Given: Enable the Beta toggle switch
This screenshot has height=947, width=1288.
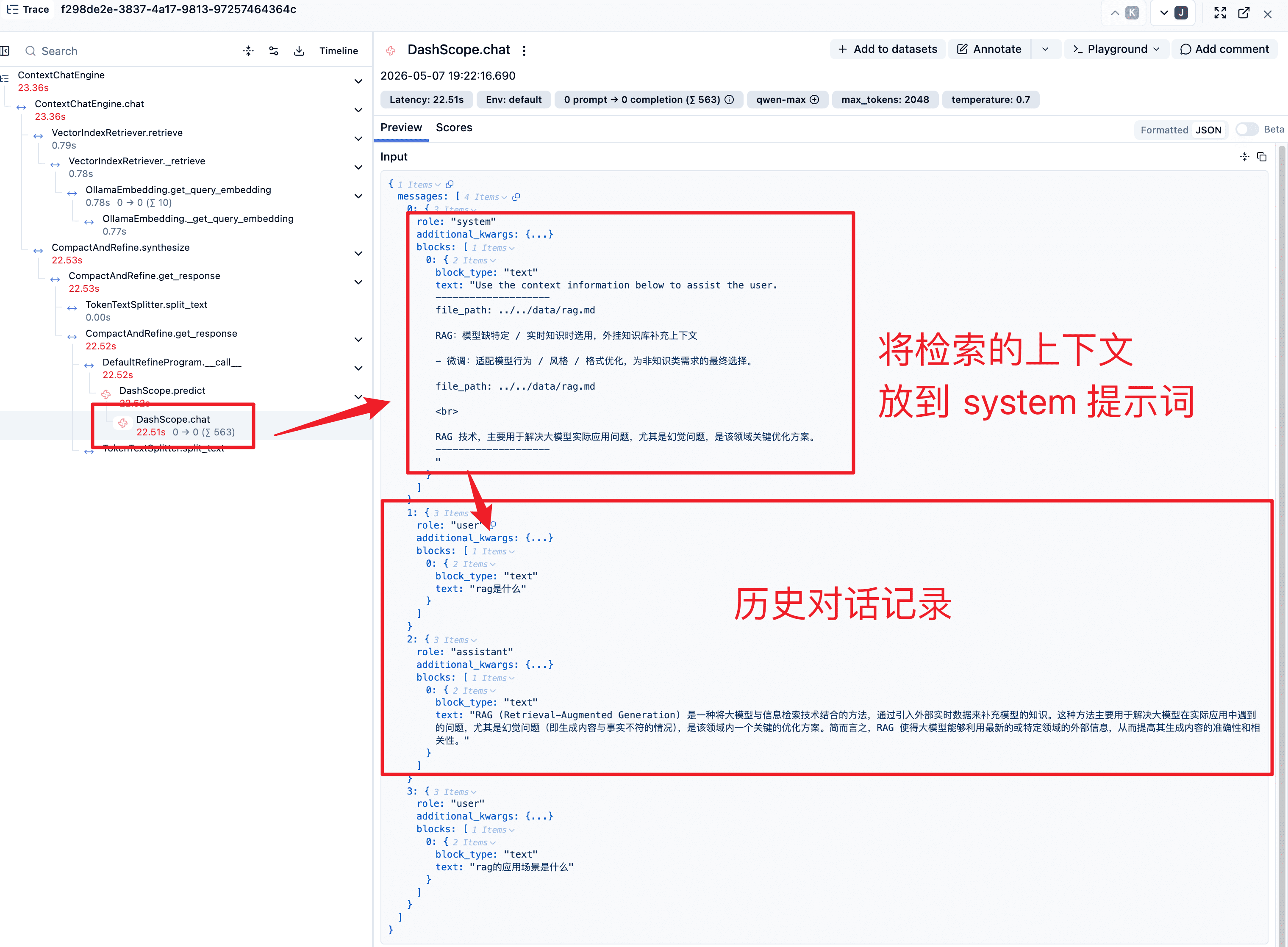Looking at the screenshot, I should [1247, 130].
